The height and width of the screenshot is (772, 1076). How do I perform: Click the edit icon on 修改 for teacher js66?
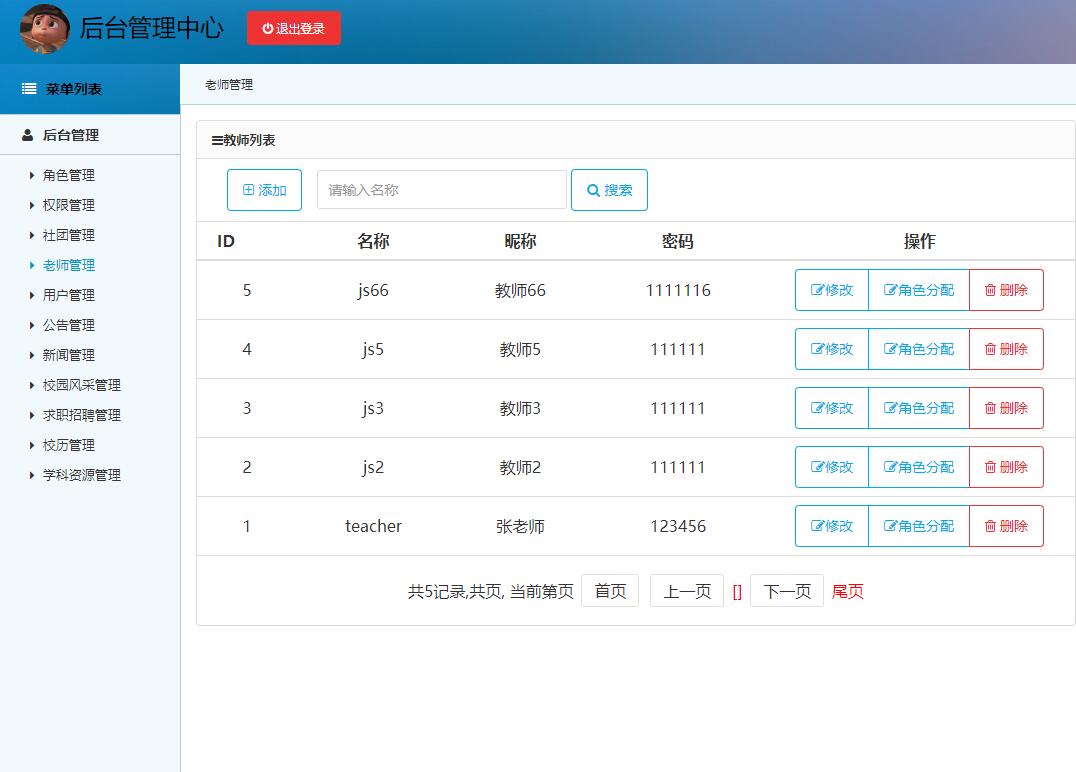click(x=816, y=290)
